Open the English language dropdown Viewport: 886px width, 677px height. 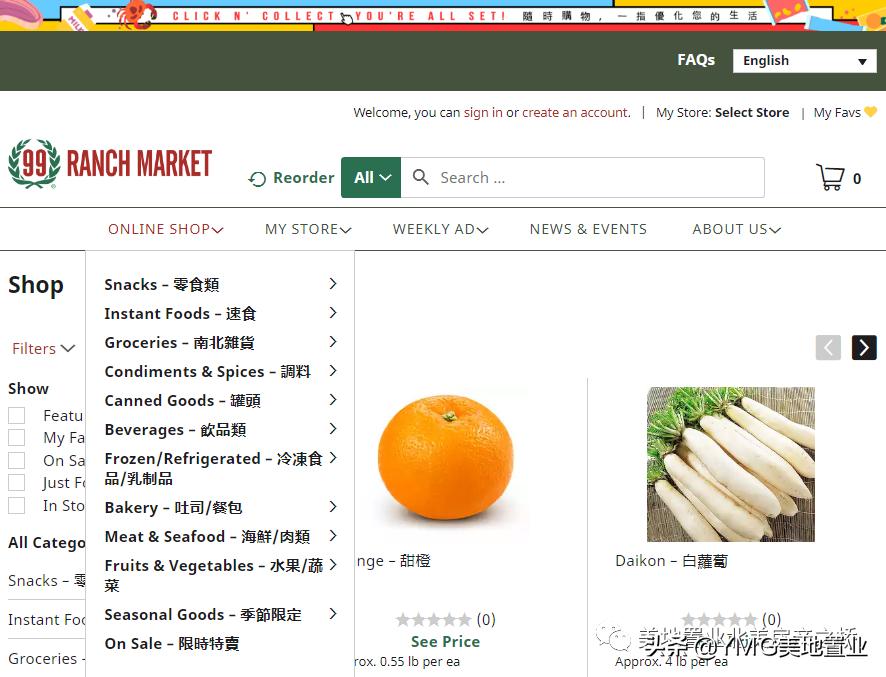click(804, 60)
